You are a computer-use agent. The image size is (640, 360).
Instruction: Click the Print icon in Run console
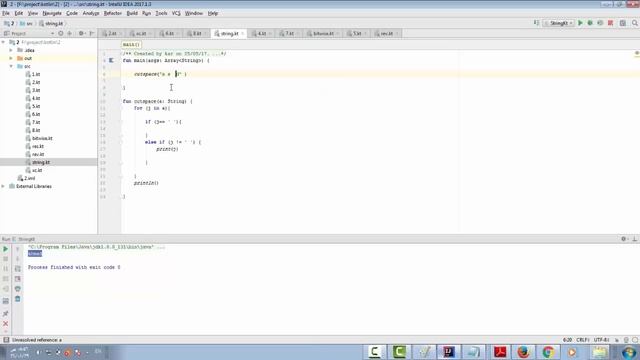pos(18,289)
